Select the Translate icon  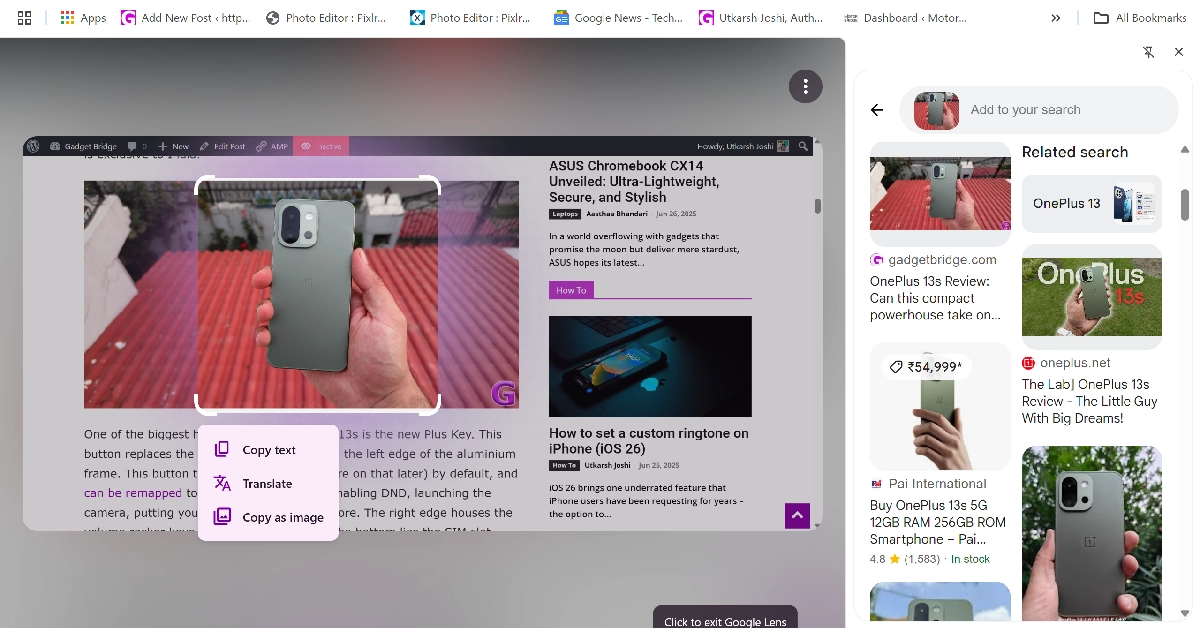point(222,484)
